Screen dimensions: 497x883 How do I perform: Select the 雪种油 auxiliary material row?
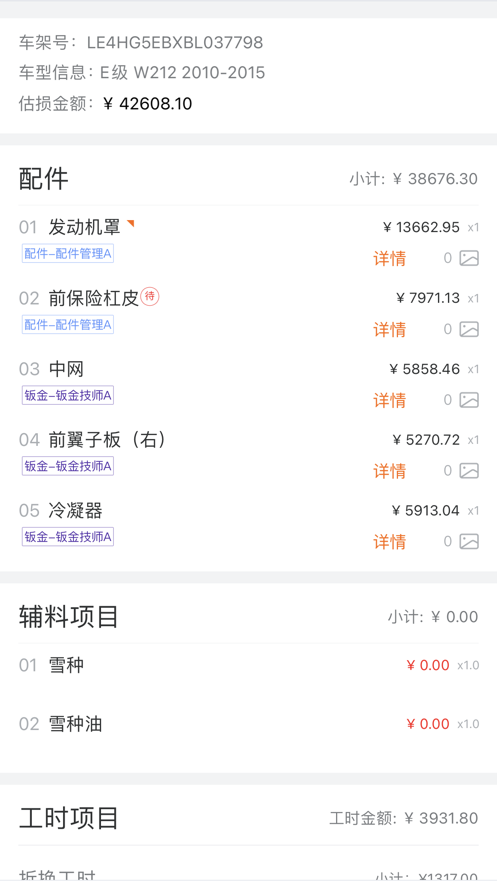pos(248,724)
